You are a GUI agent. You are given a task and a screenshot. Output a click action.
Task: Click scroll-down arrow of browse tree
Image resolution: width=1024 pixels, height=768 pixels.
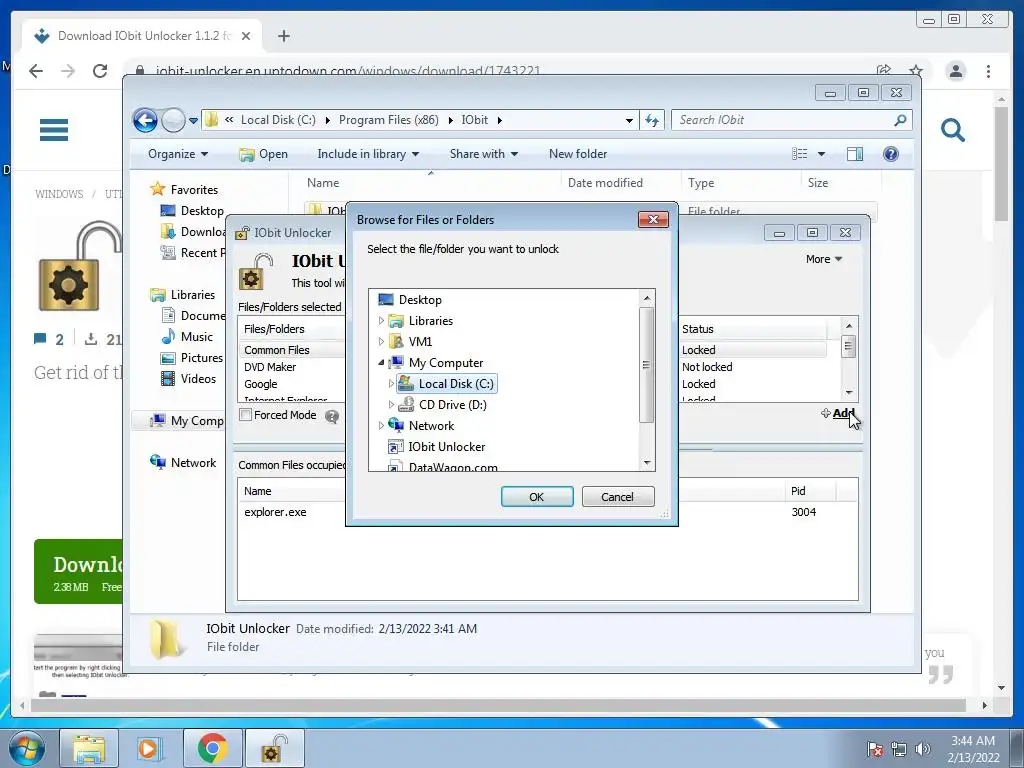click(x=647, y=463)
